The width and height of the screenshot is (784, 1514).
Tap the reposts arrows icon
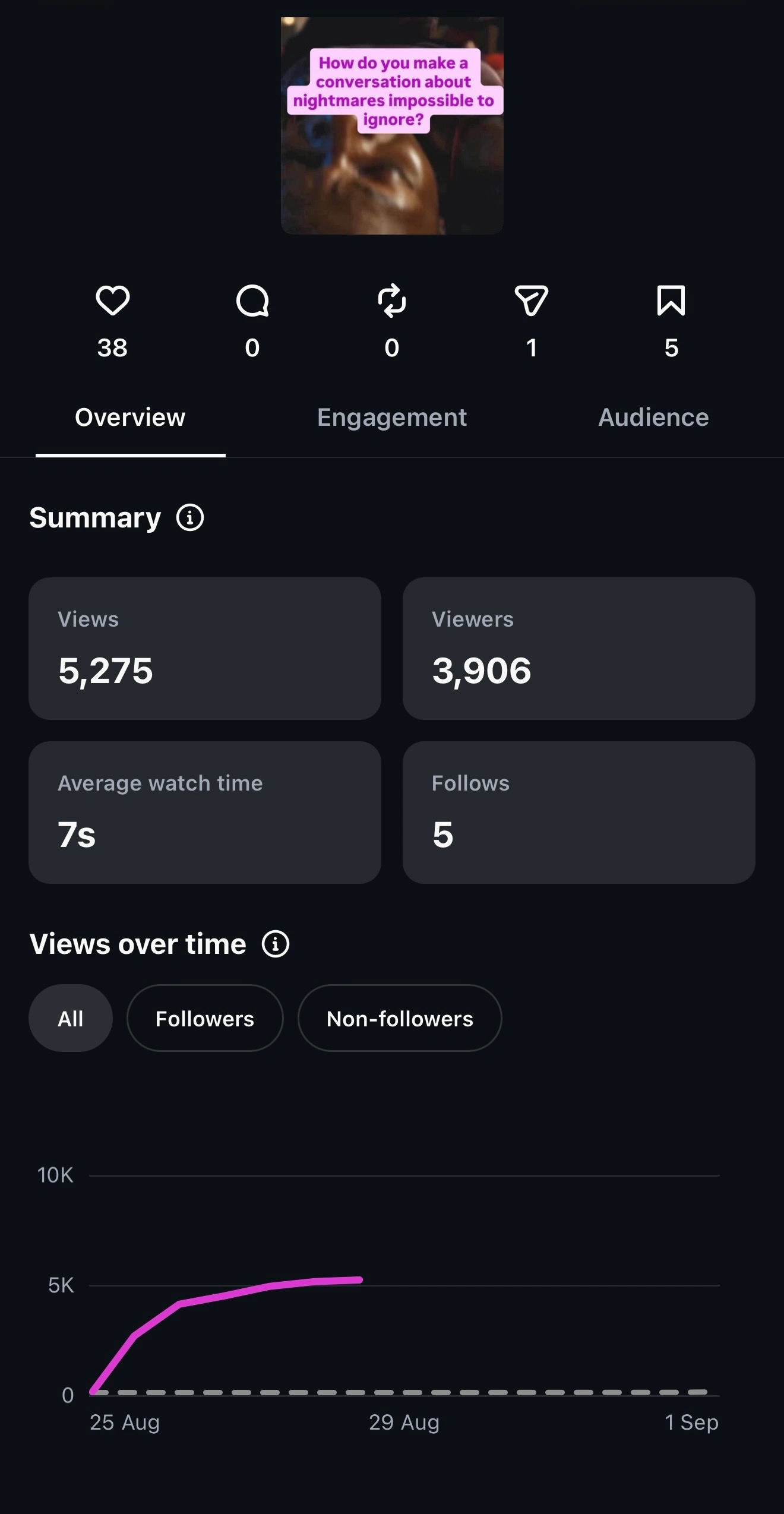[392, 301]
